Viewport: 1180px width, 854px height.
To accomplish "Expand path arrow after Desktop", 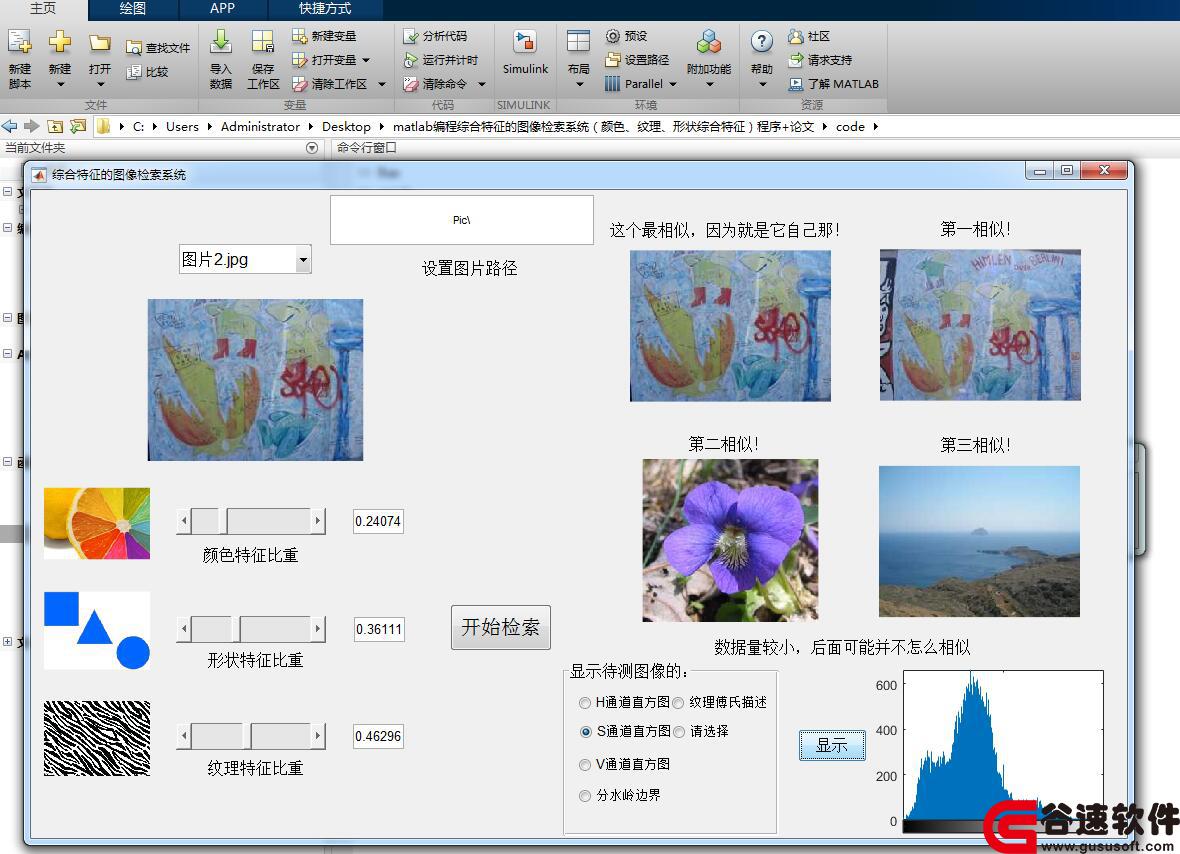I will 382,126.
